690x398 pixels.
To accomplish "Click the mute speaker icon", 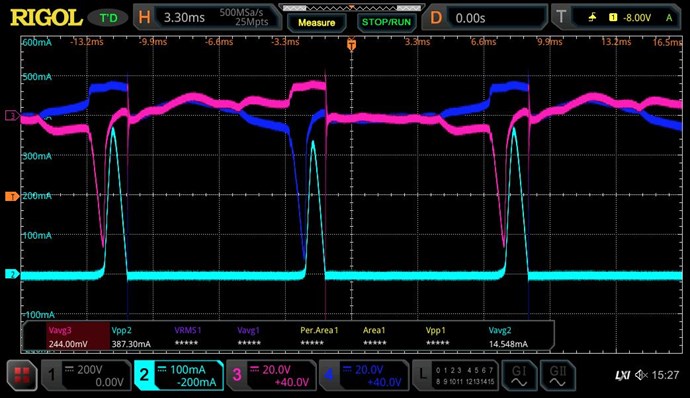I will coord(641,375).
